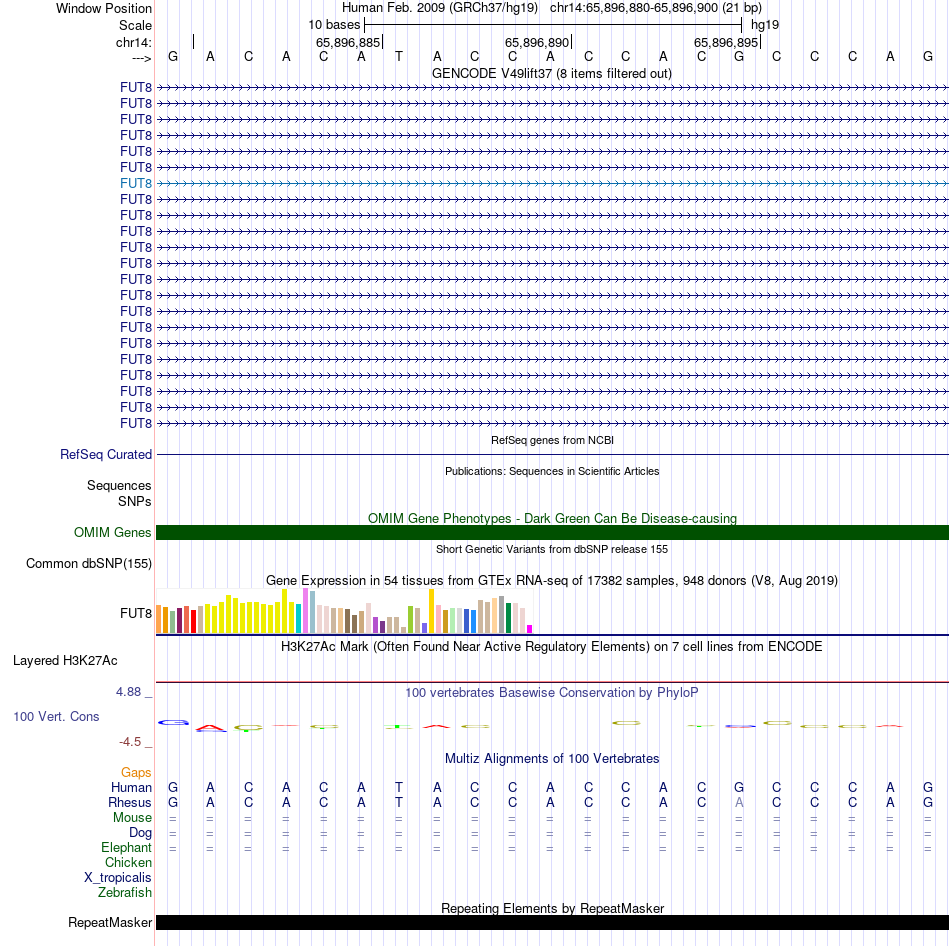
Task: Click the GENCODE V49lift37 track title
Action: pos(552,73)
